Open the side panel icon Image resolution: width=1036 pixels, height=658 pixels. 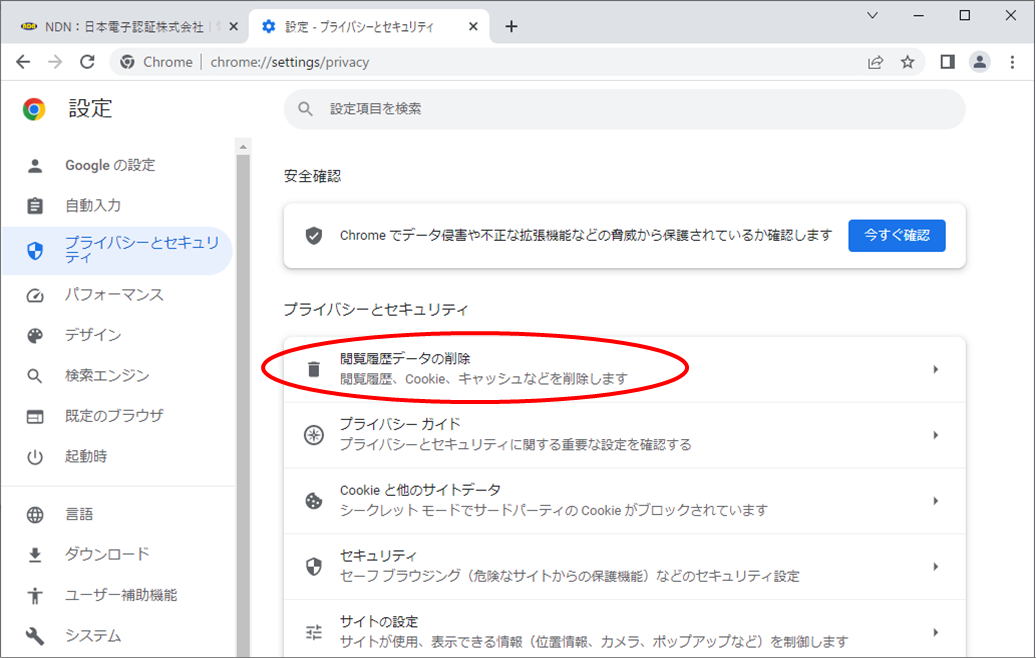pos(947,62)
